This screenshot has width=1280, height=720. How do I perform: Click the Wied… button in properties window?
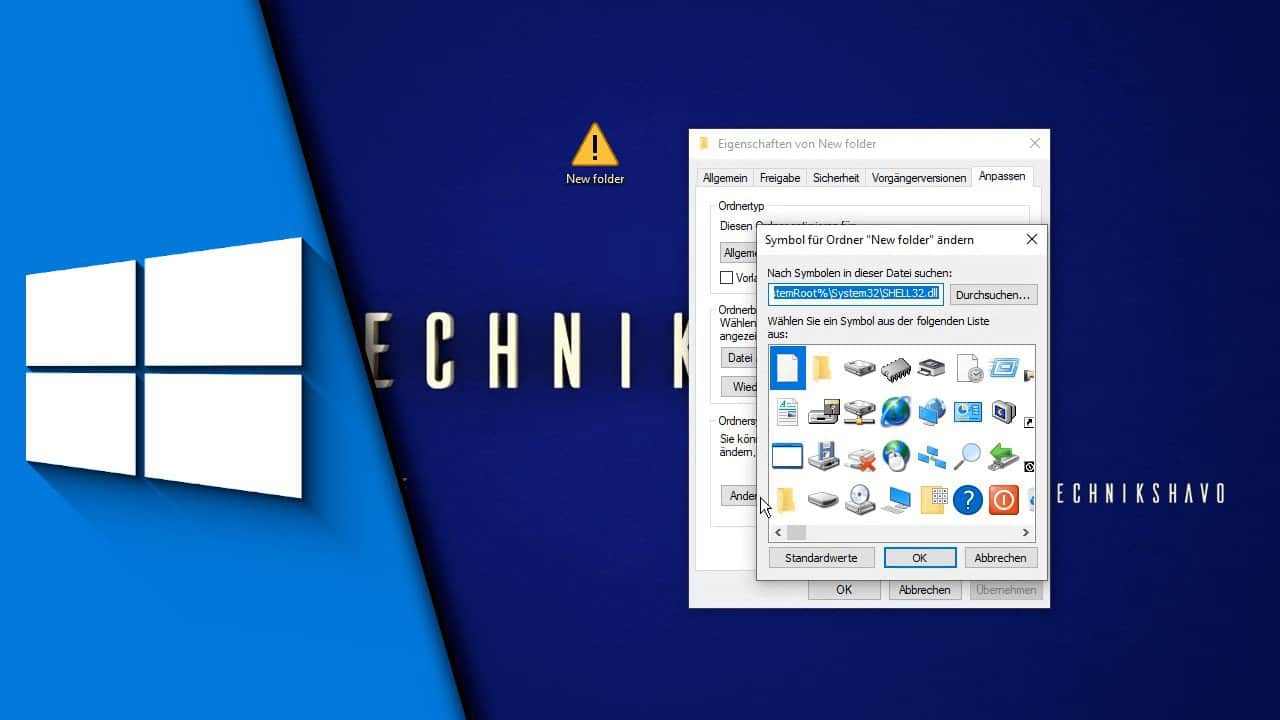click(x=738, y=387)
